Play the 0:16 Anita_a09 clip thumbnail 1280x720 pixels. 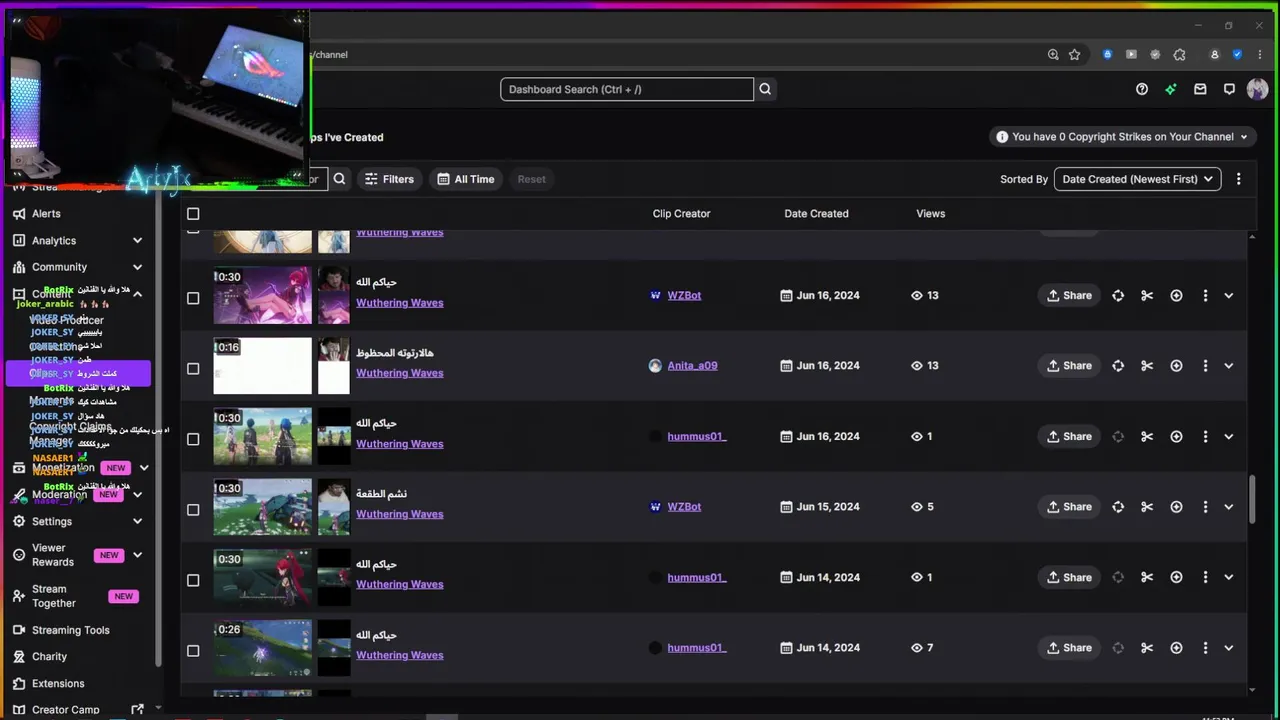pyautogui.click(x=262, y=366)
